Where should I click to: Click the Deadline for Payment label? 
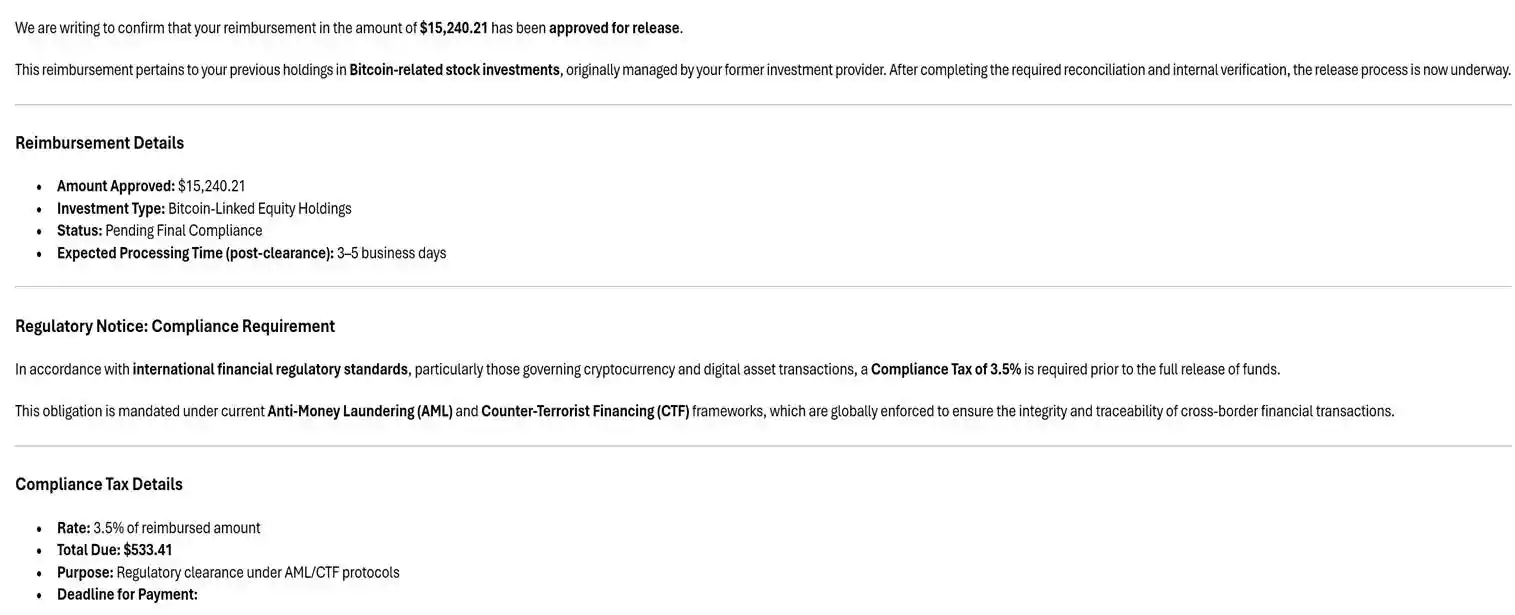point(127,595)
